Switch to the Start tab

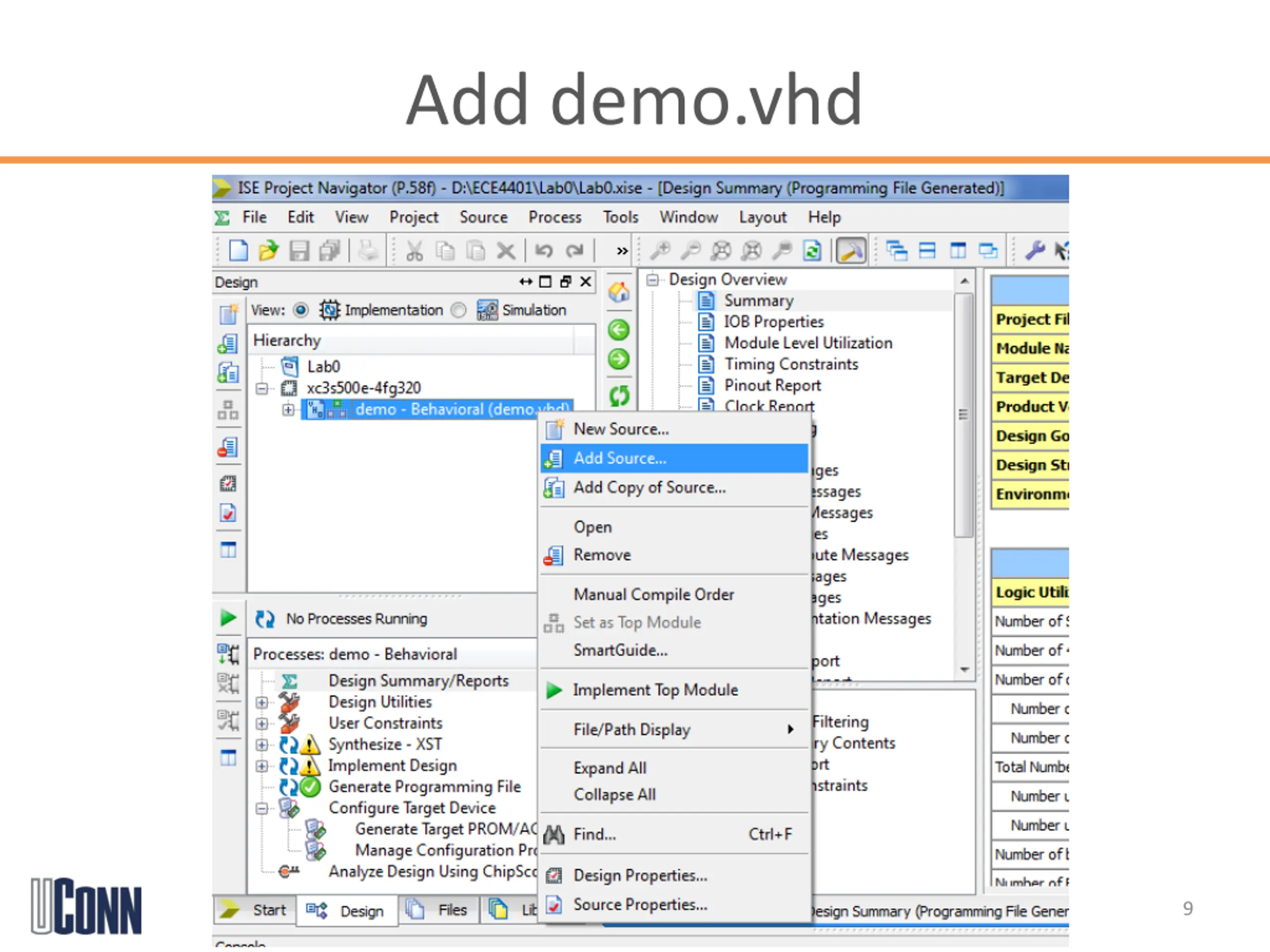click(256, 910)
